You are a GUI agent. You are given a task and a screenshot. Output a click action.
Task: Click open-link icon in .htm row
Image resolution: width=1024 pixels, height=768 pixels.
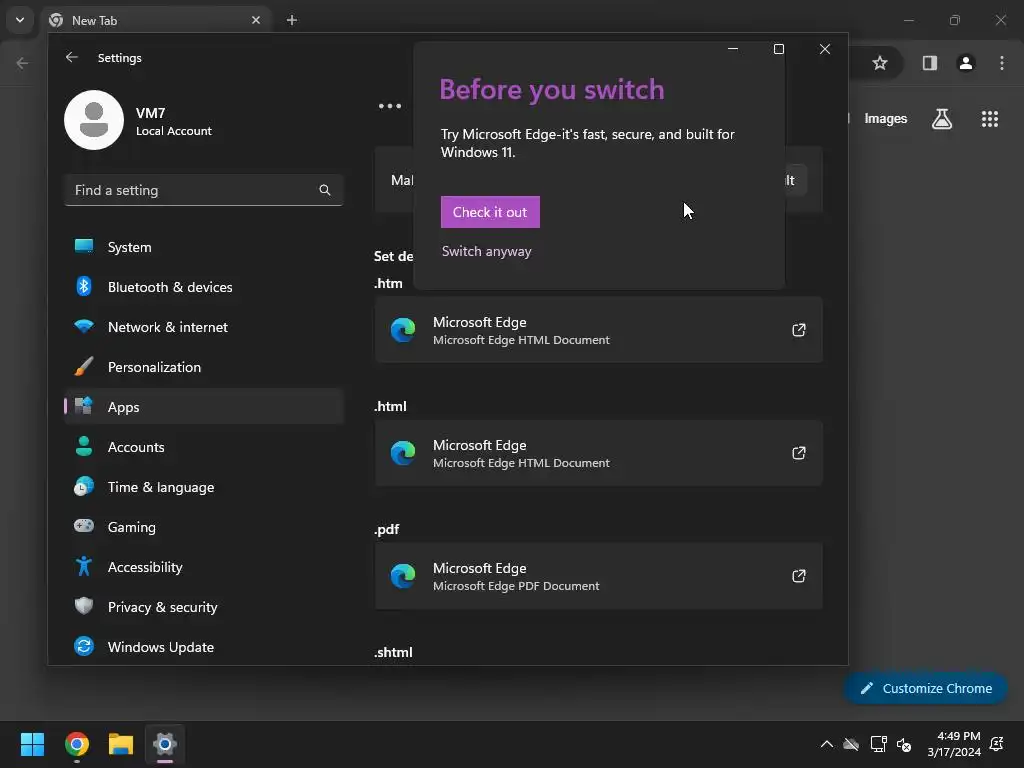click(799, 330)
